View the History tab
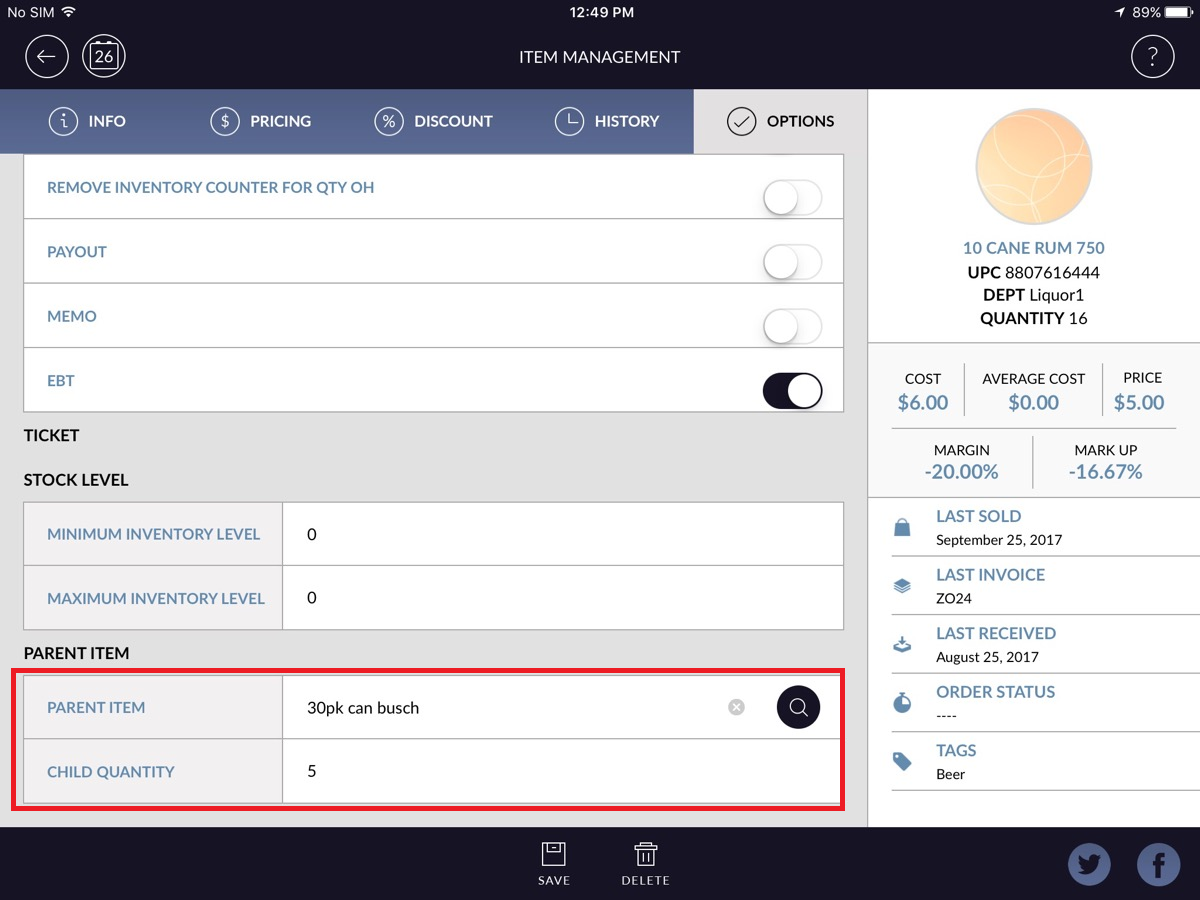This screenshot has height=900, width=1200. (607, 121)
